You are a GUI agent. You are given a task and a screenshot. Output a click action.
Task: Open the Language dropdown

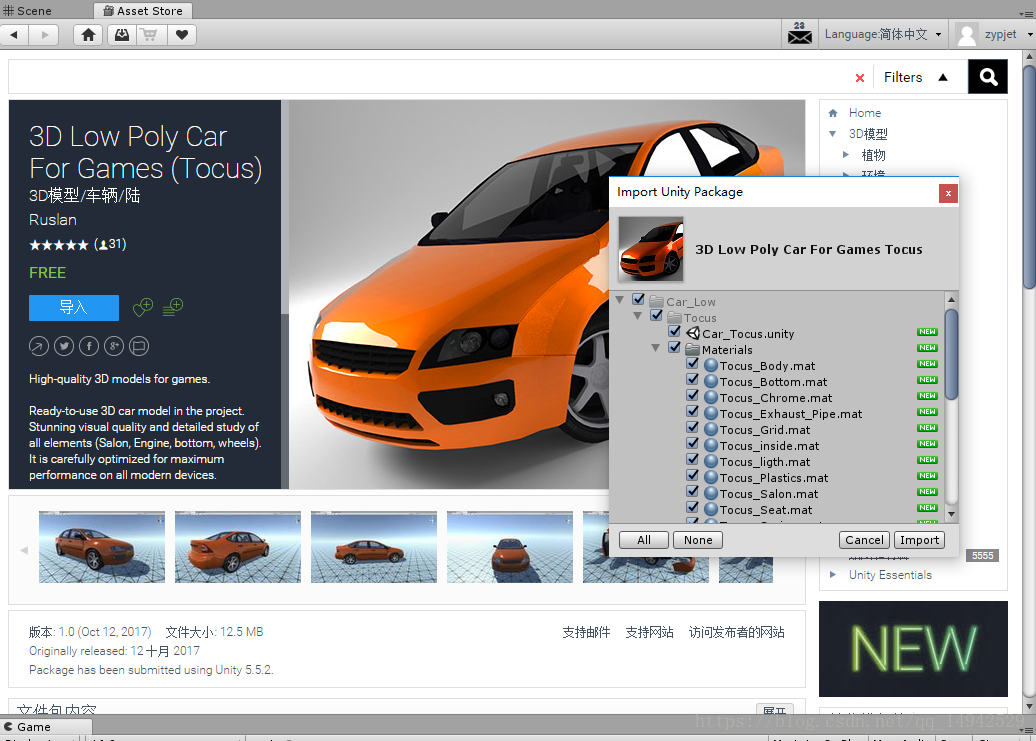883,34
